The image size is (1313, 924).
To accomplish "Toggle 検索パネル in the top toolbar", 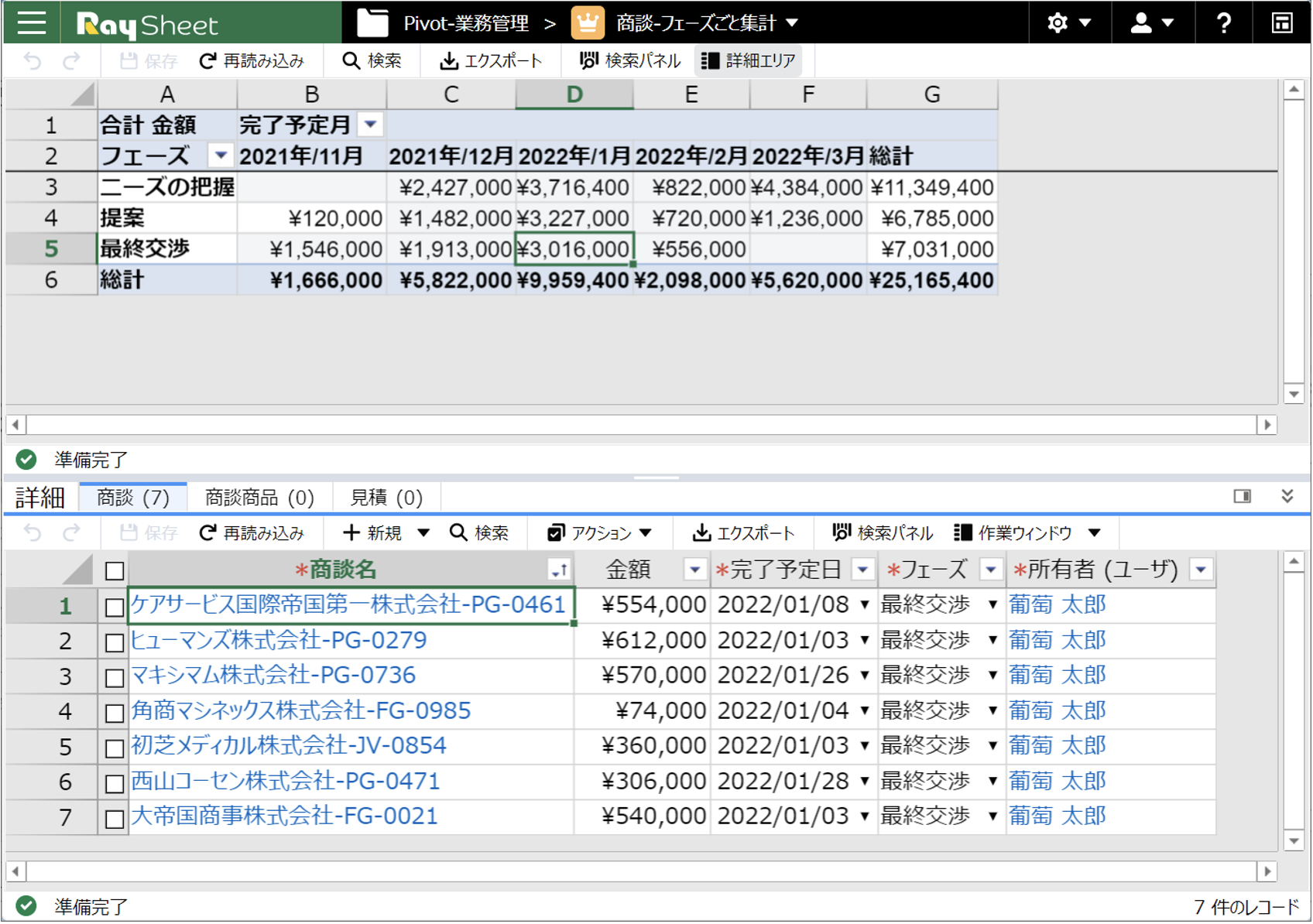I will 630,61.
